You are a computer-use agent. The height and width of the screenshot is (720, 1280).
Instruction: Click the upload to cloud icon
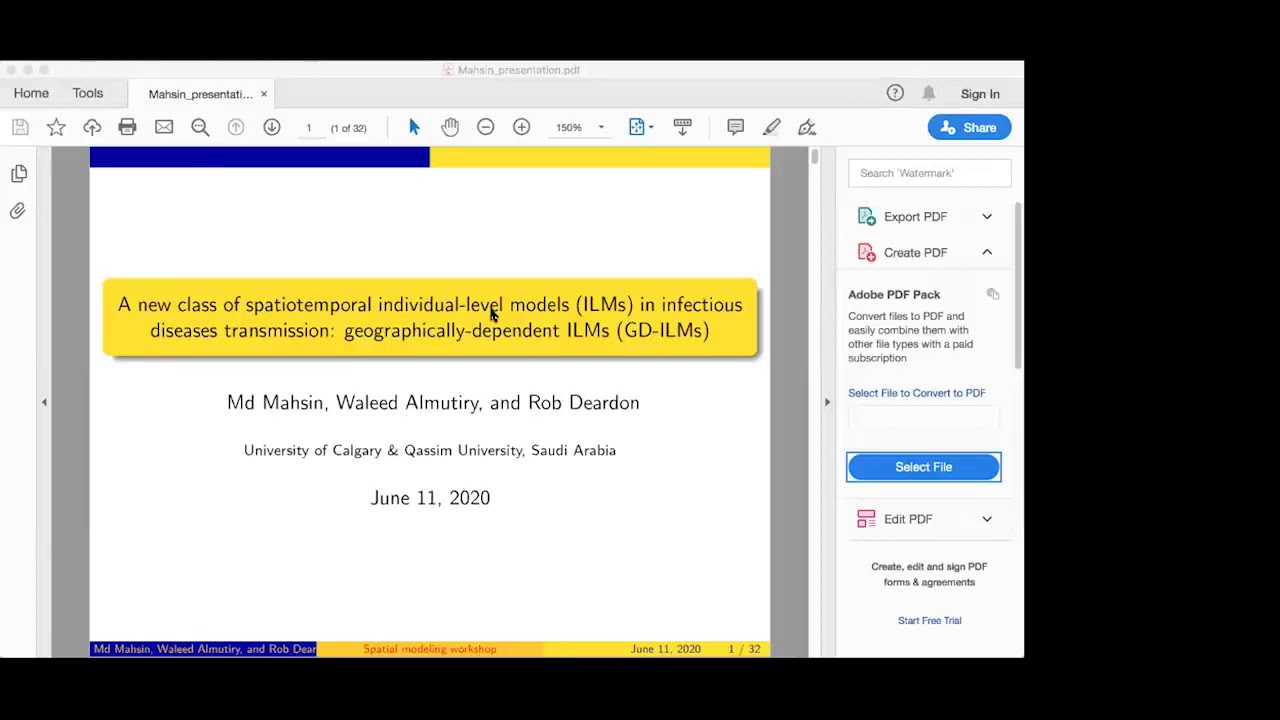92,127
